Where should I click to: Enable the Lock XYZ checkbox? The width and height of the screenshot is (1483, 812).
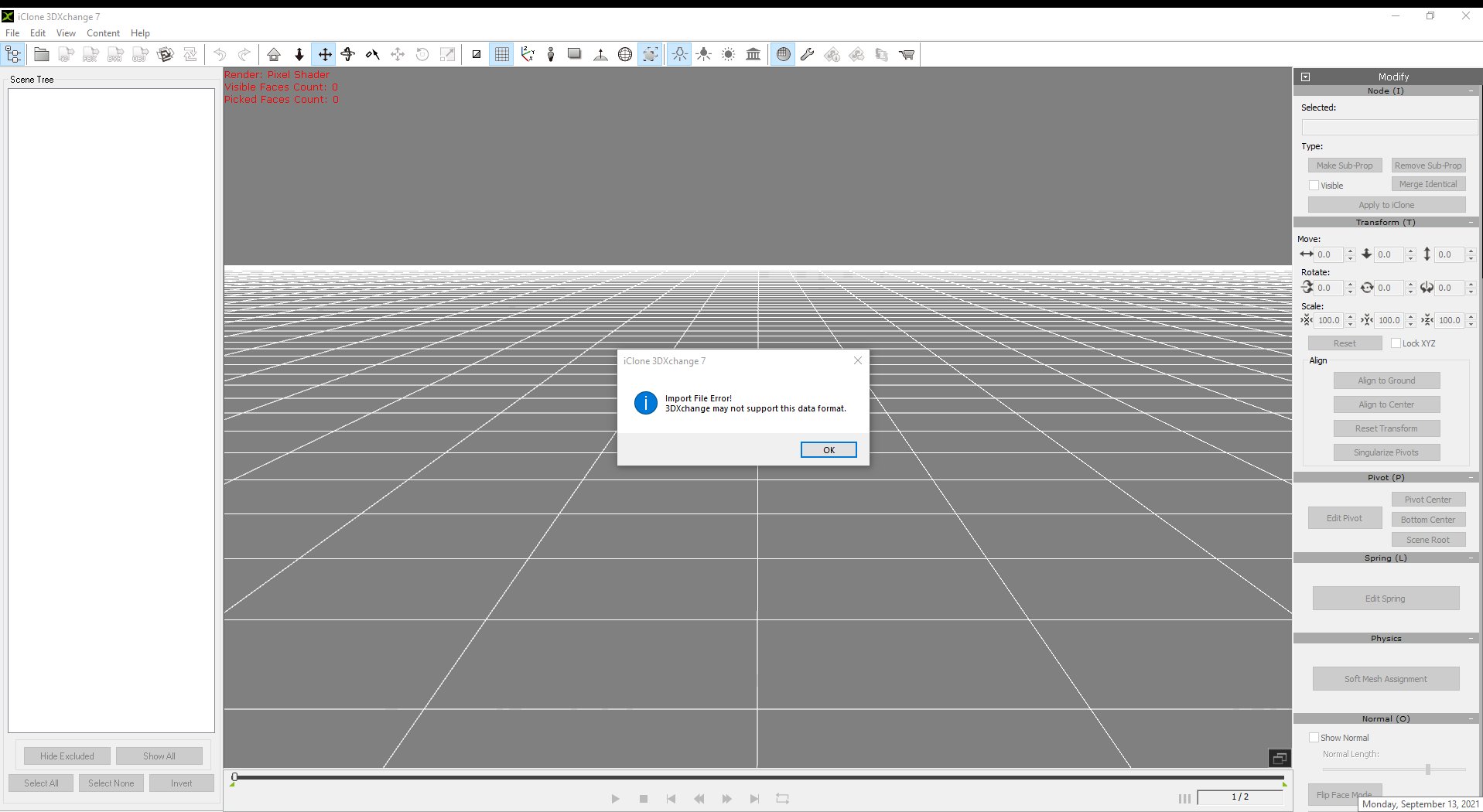tap(1396, 343)
